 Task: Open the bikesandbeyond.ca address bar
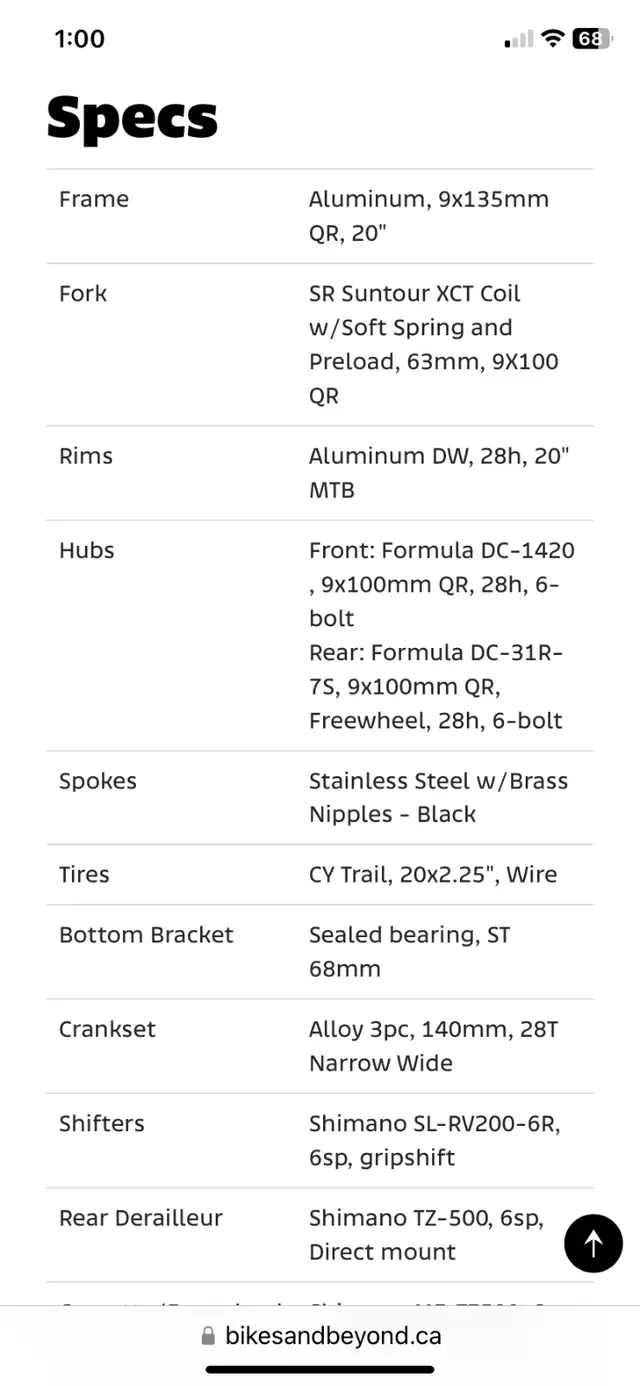pos(320,1336)
